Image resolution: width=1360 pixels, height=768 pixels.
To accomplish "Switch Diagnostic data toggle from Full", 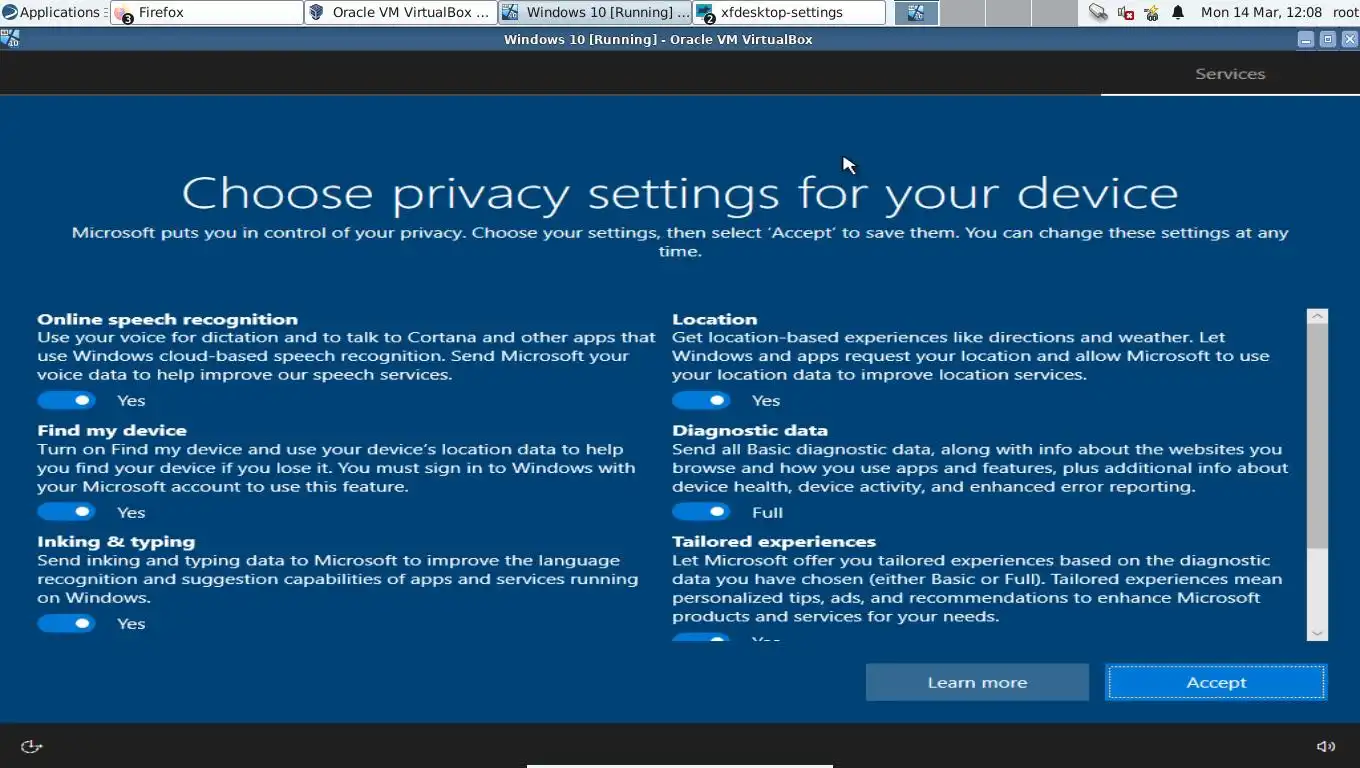I will [x=701, y=511].
